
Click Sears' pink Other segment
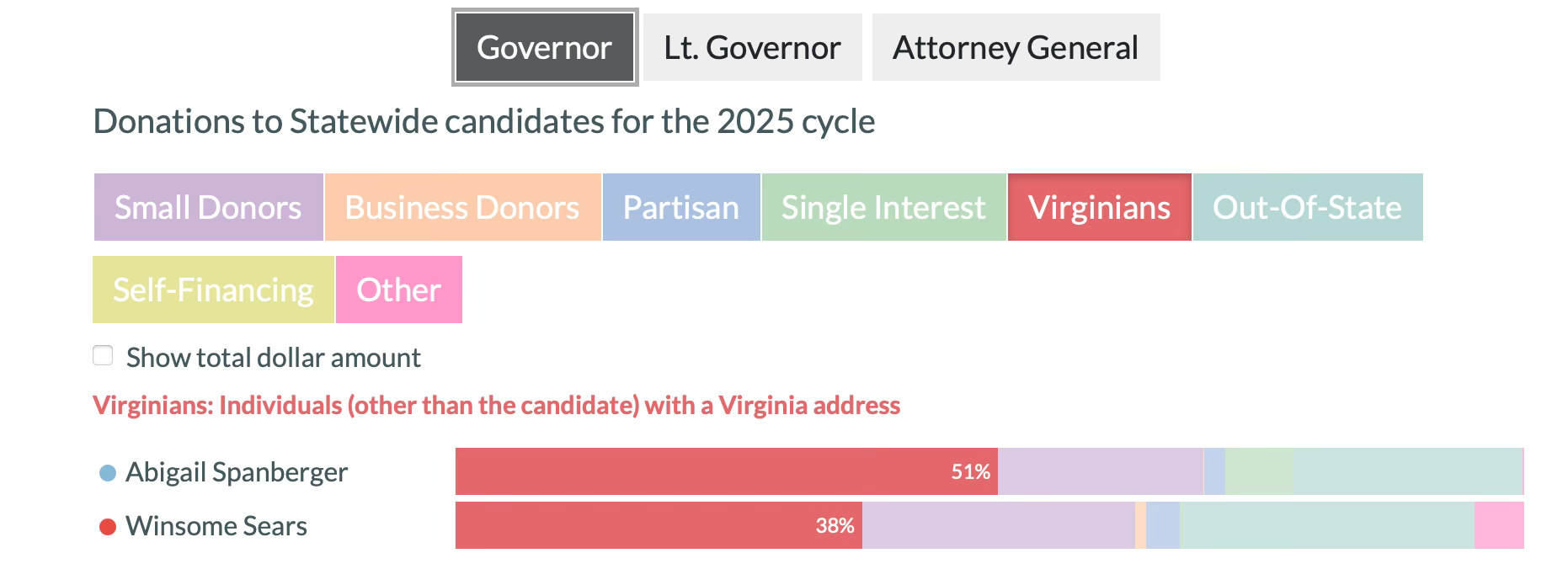(x=1499, y=525)
